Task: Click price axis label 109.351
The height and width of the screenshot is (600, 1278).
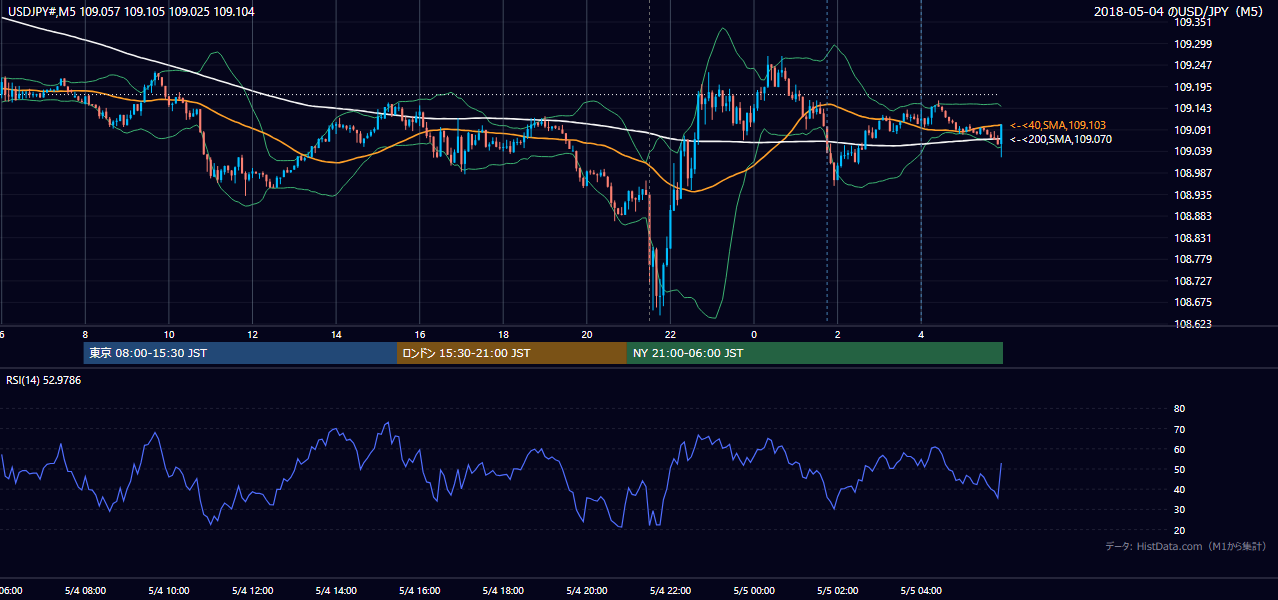Action: point(1195,22)
